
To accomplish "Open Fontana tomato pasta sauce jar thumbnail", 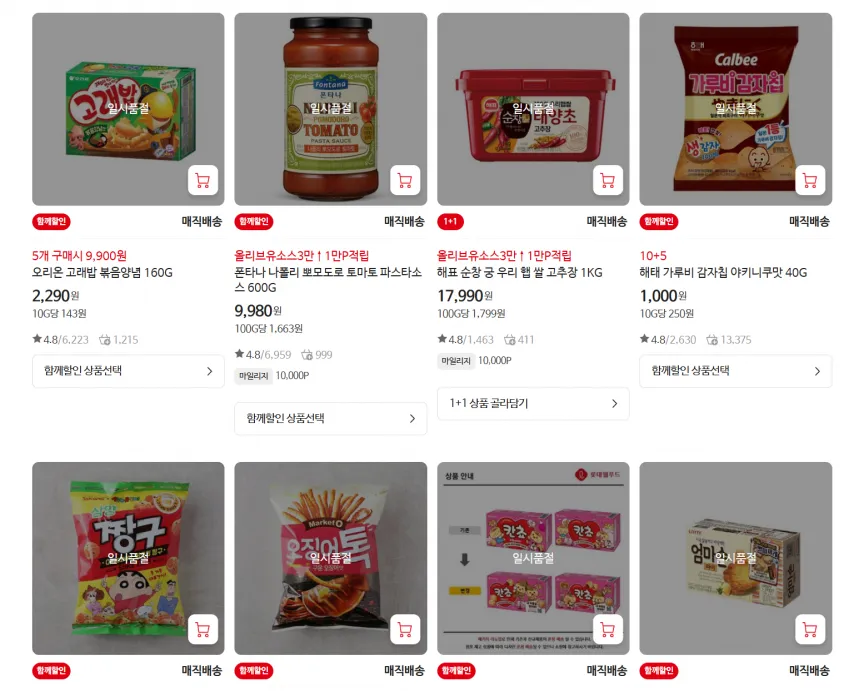I will point(330,109).
